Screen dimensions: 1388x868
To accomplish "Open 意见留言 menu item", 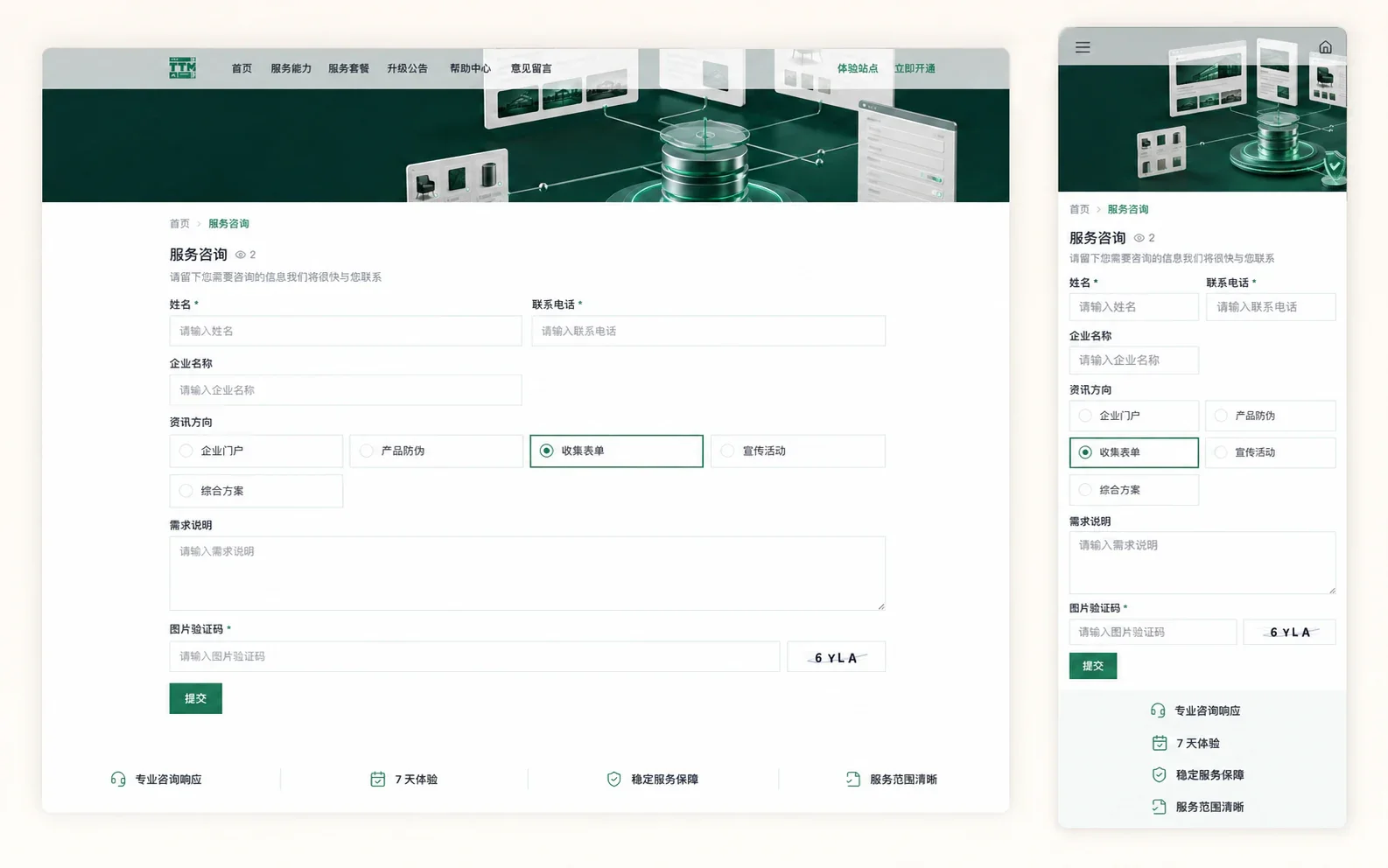I will point(531,68).
